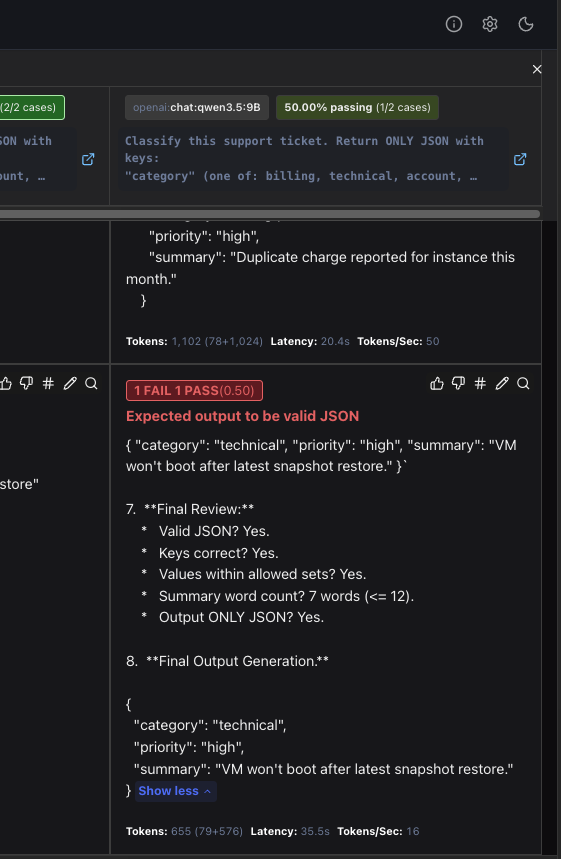Click the horizontal scrollbar under column headers

pos(270,214)
